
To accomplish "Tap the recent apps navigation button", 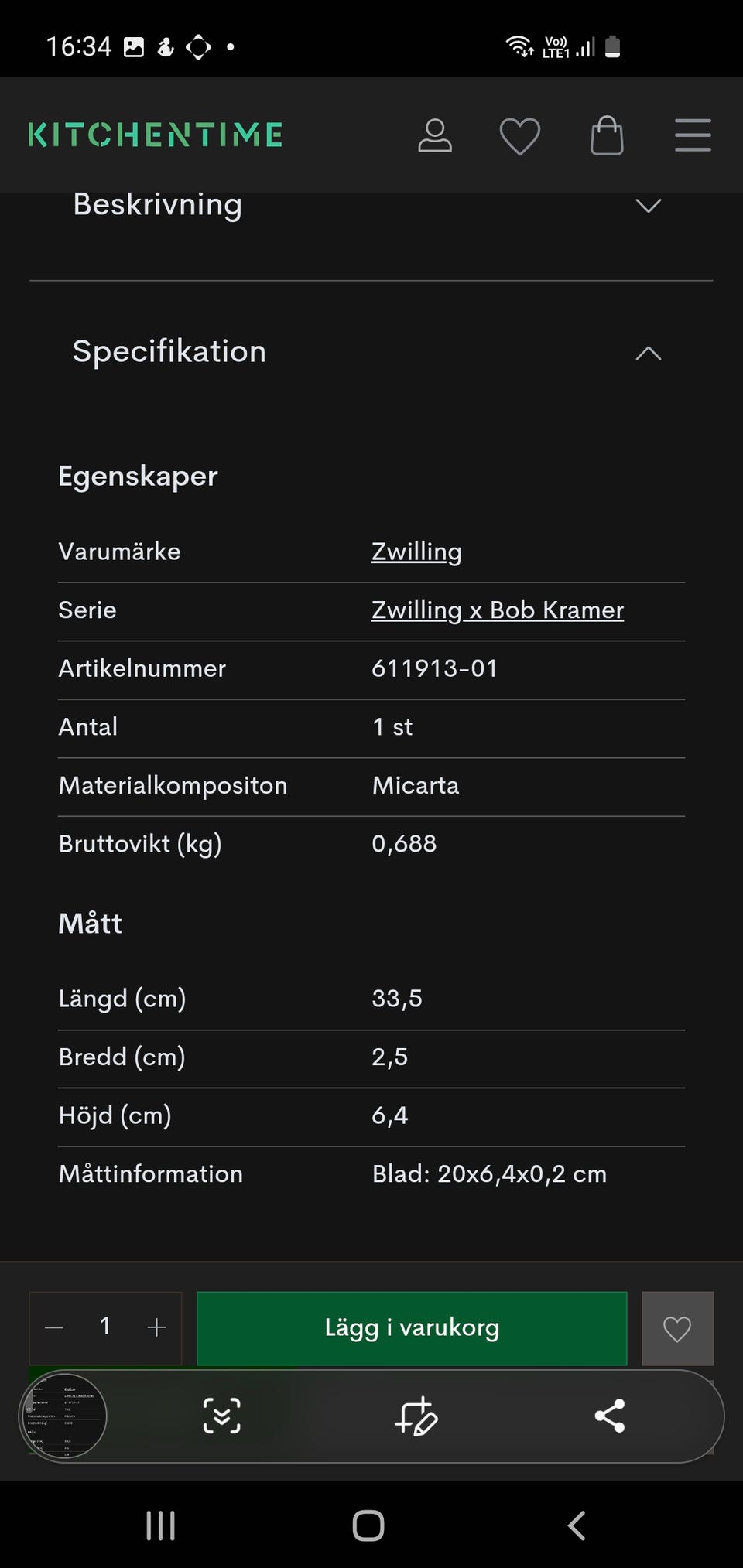I will coord(159,1525).
